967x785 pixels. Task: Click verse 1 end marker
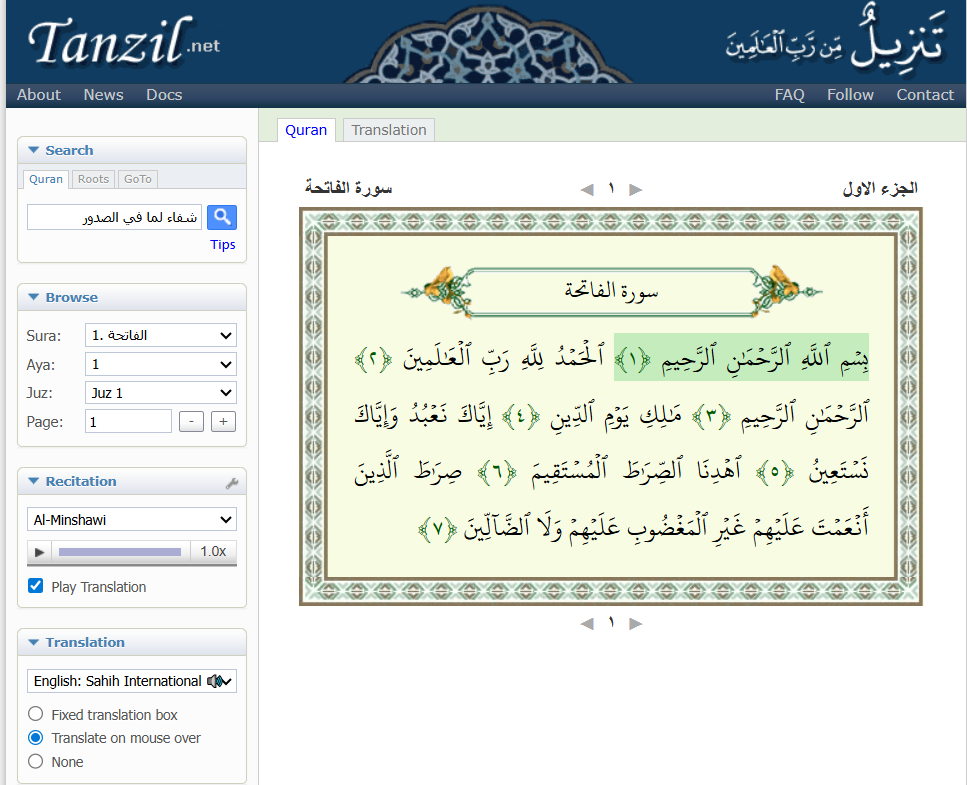[633, 360]
